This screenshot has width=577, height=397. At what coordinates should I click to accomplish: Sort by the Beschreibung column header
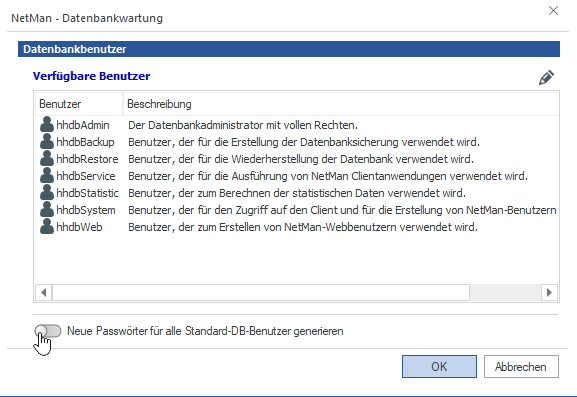(340, 104)
